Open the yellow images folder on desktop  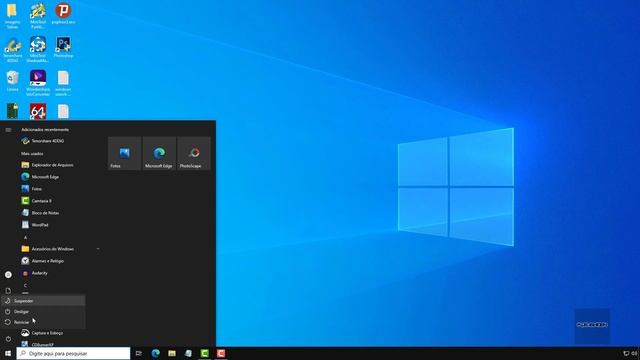(12, 16)
